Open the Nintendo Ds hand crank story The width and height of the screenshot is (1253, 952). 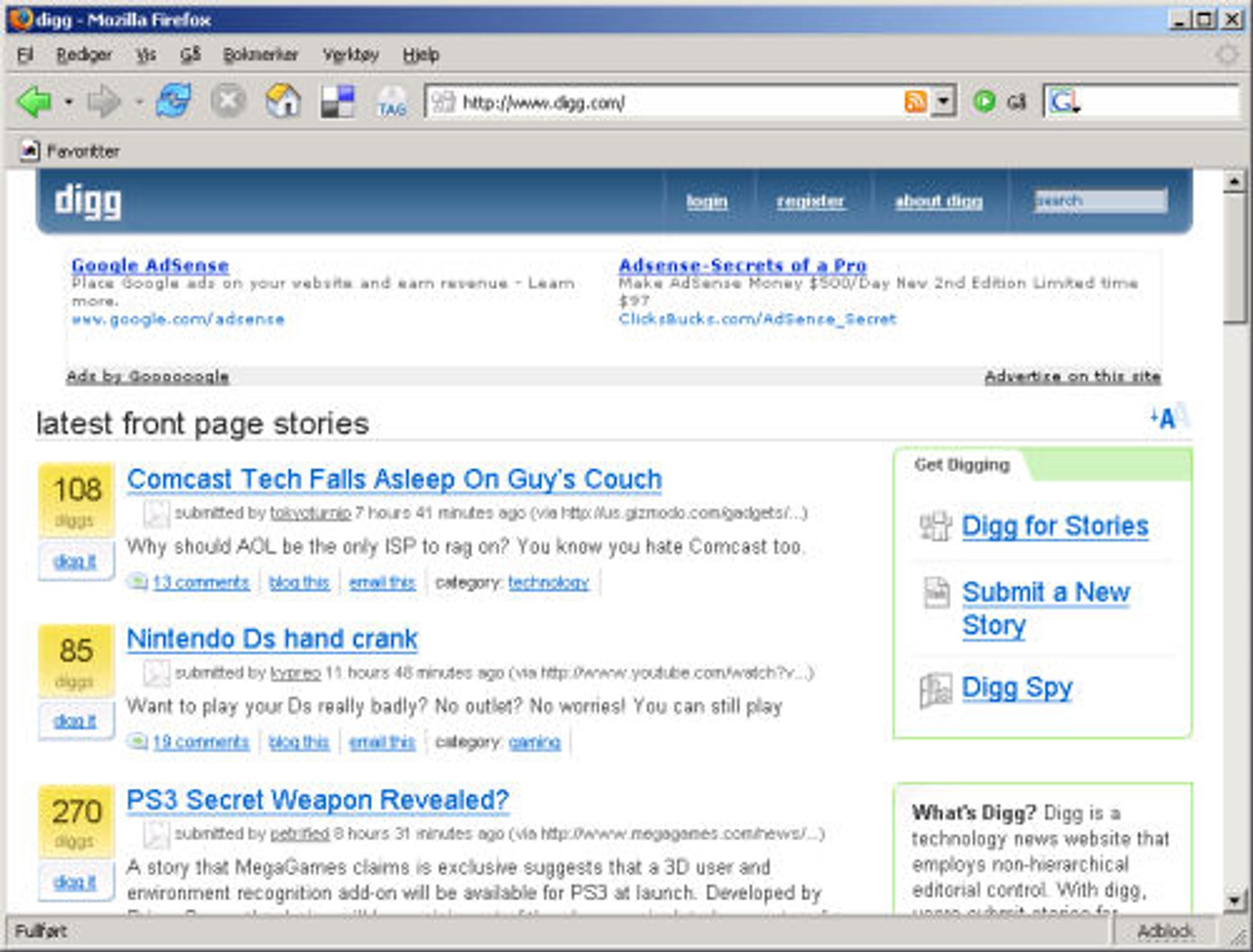[x=272, y=639]
